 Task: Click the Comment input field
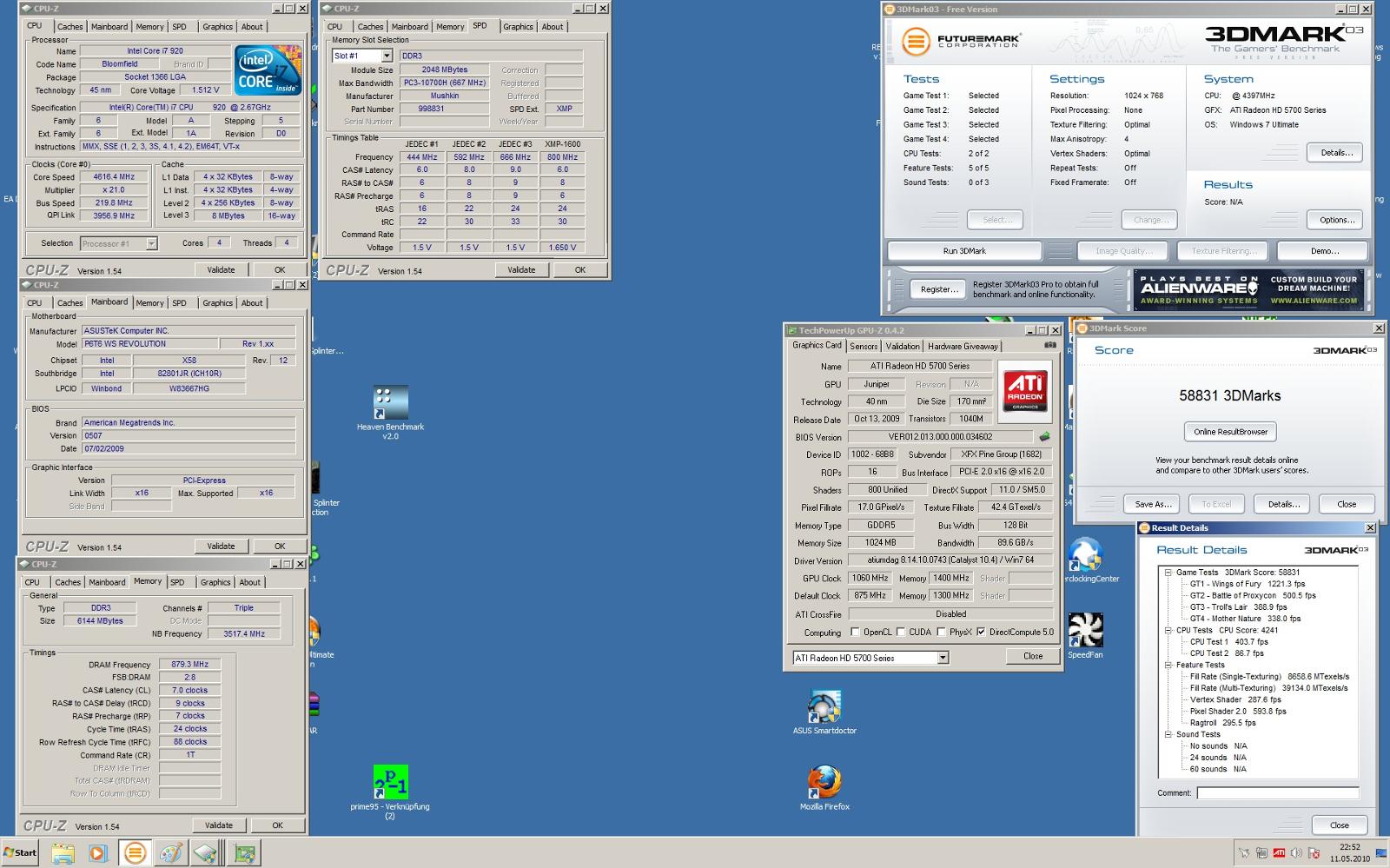[1277, 792]
